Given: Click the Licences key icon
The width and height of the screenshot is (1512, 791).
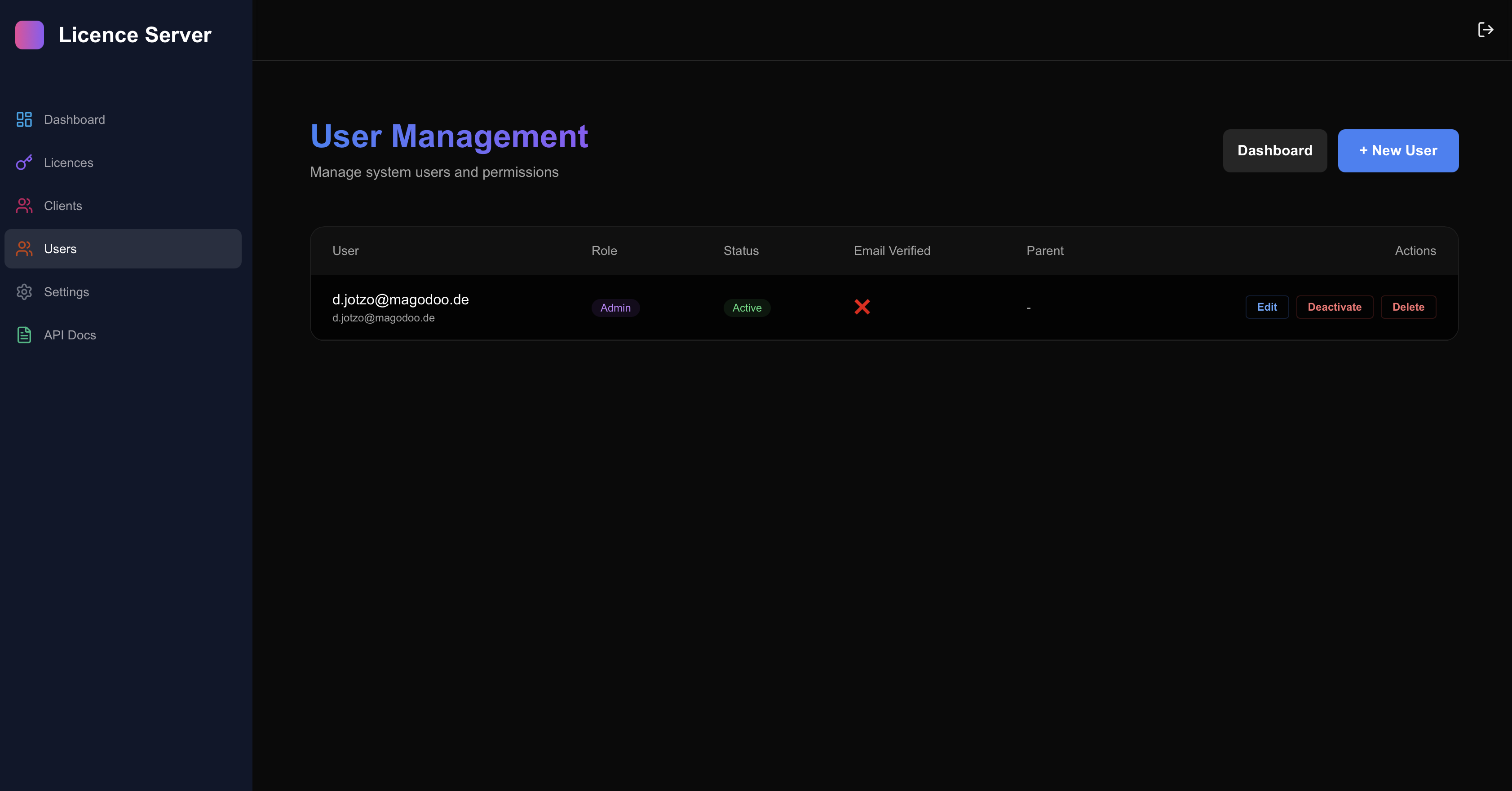Looking at the screenshot, I should coord(23,163).
